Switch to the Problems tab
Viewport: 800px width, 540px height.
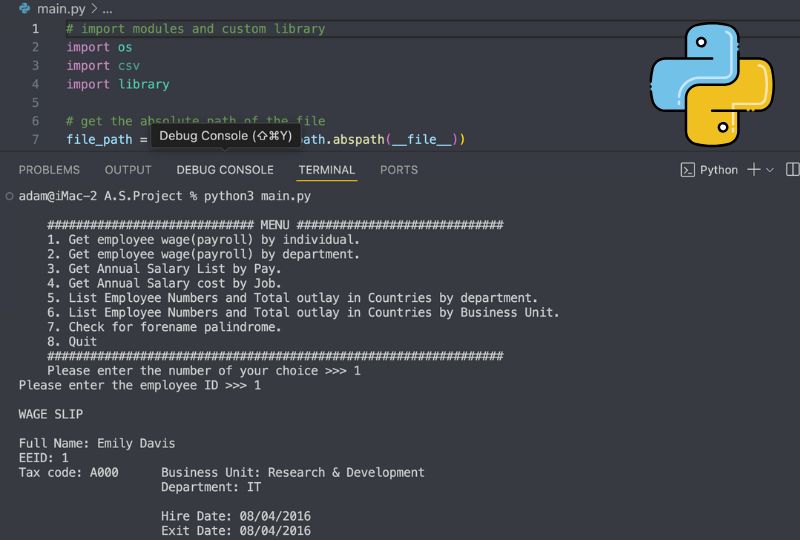(x=49, y=170)
